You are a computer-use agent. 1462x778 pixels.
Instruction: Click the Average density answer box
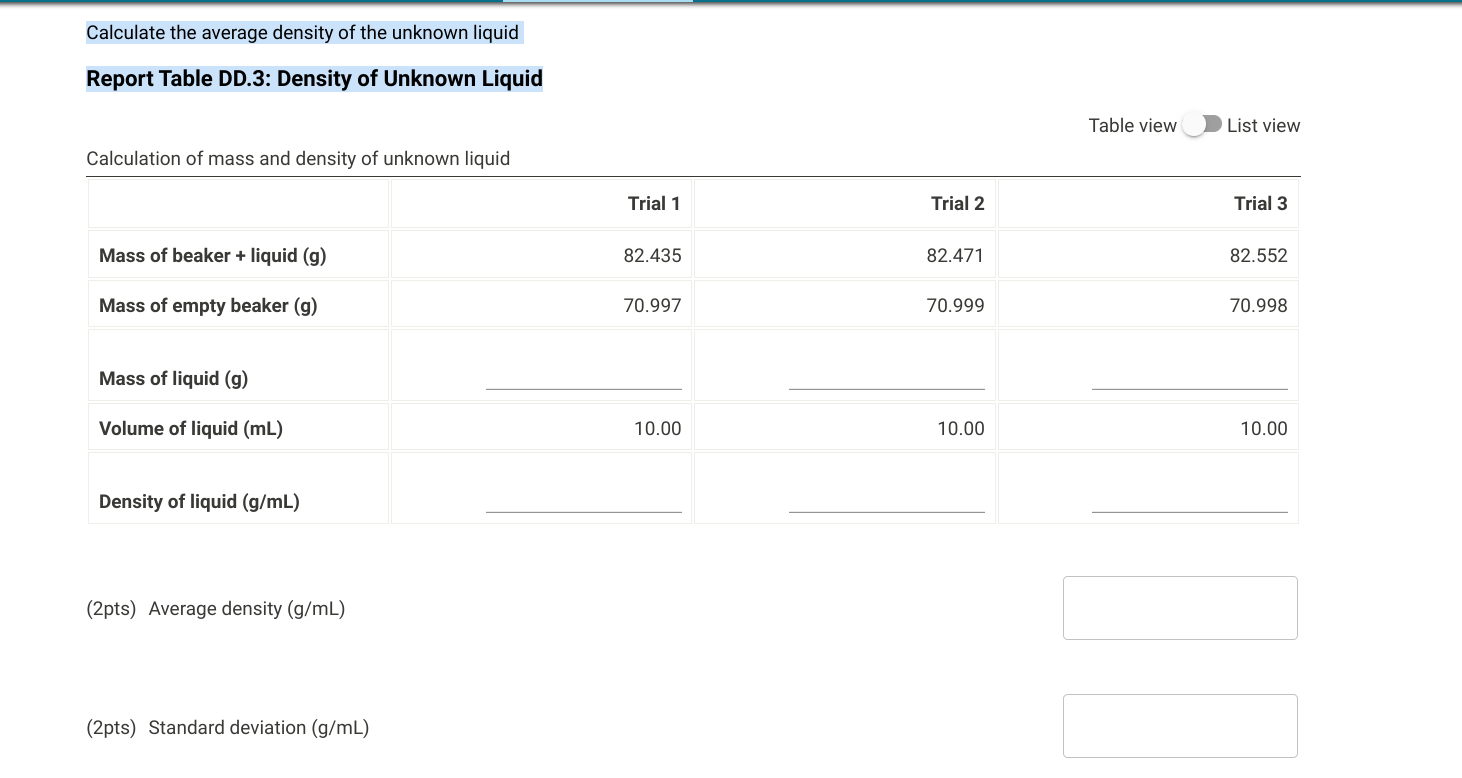click(1180, 607)
